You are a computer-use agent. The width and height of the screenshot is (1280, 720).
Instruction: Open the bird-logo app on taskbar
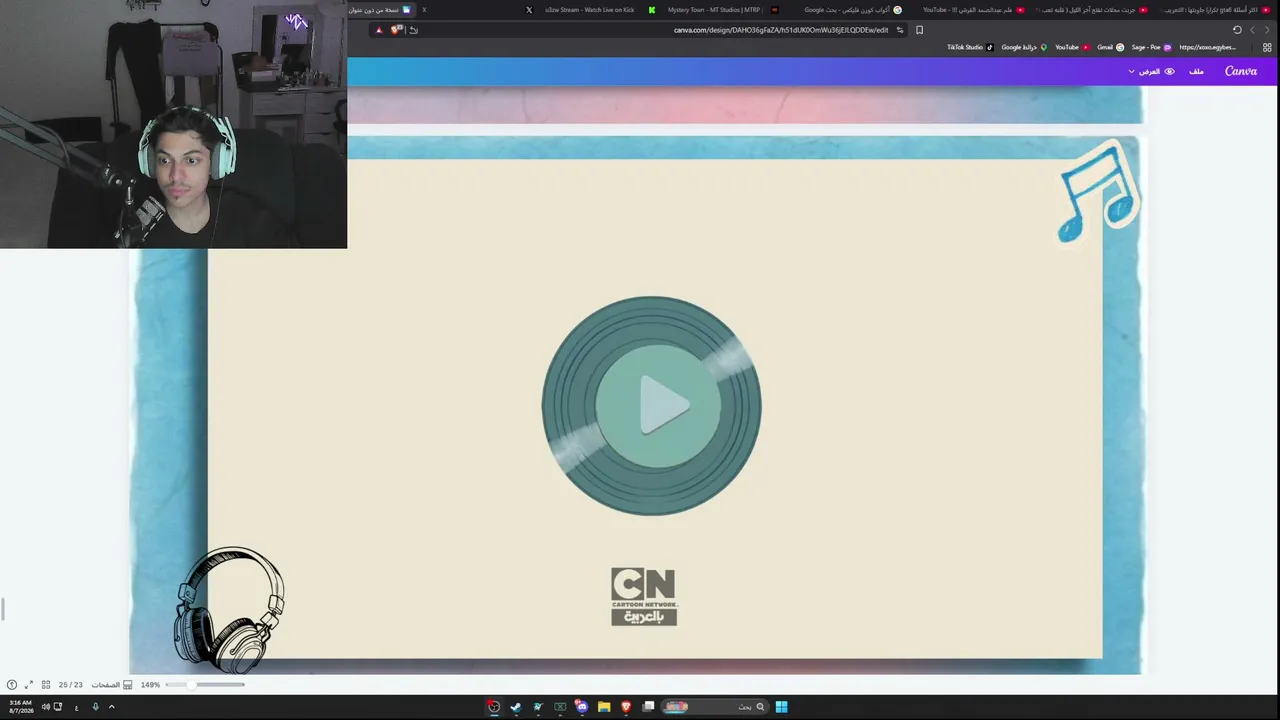pyautogui.click(x=538, y=707)
